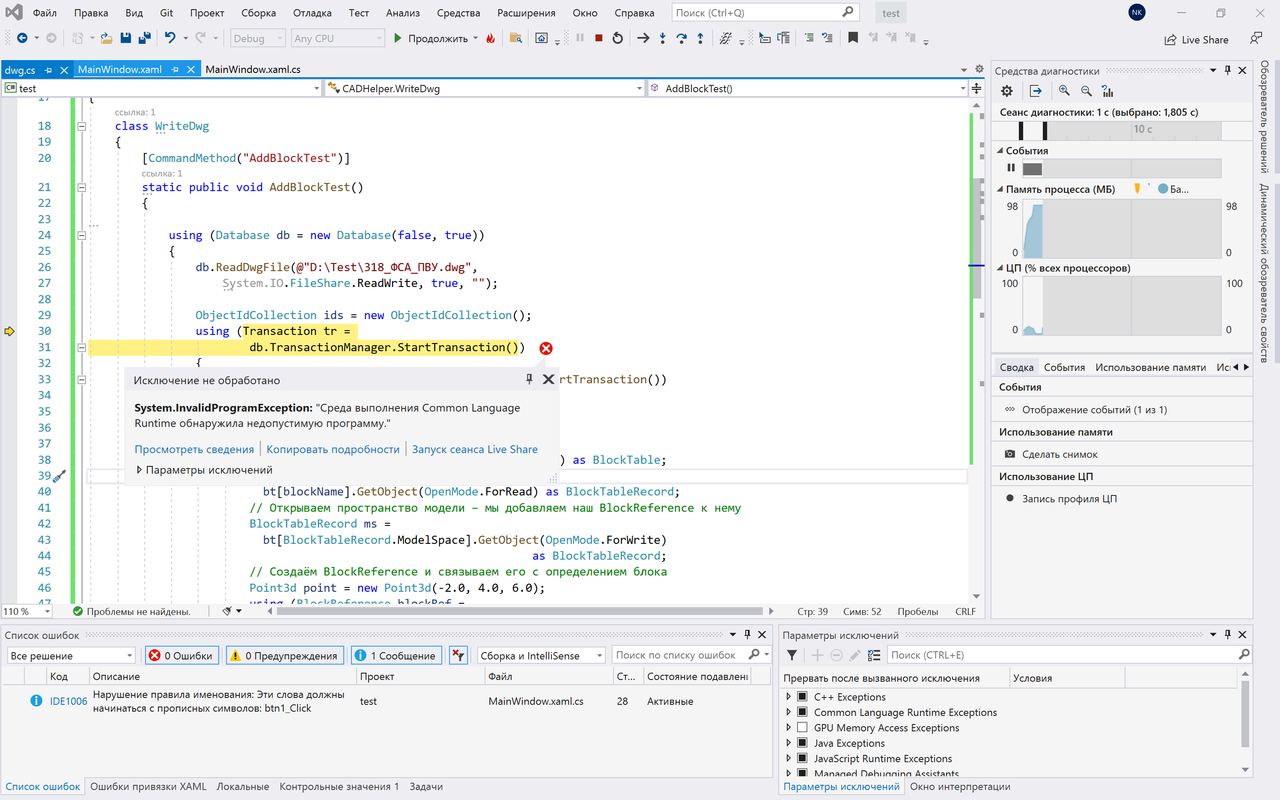The width and height of the screenshot is (1280, 800).
Task: Toggle the 0 Предупреждения filter button
Action: coord(285,655)
